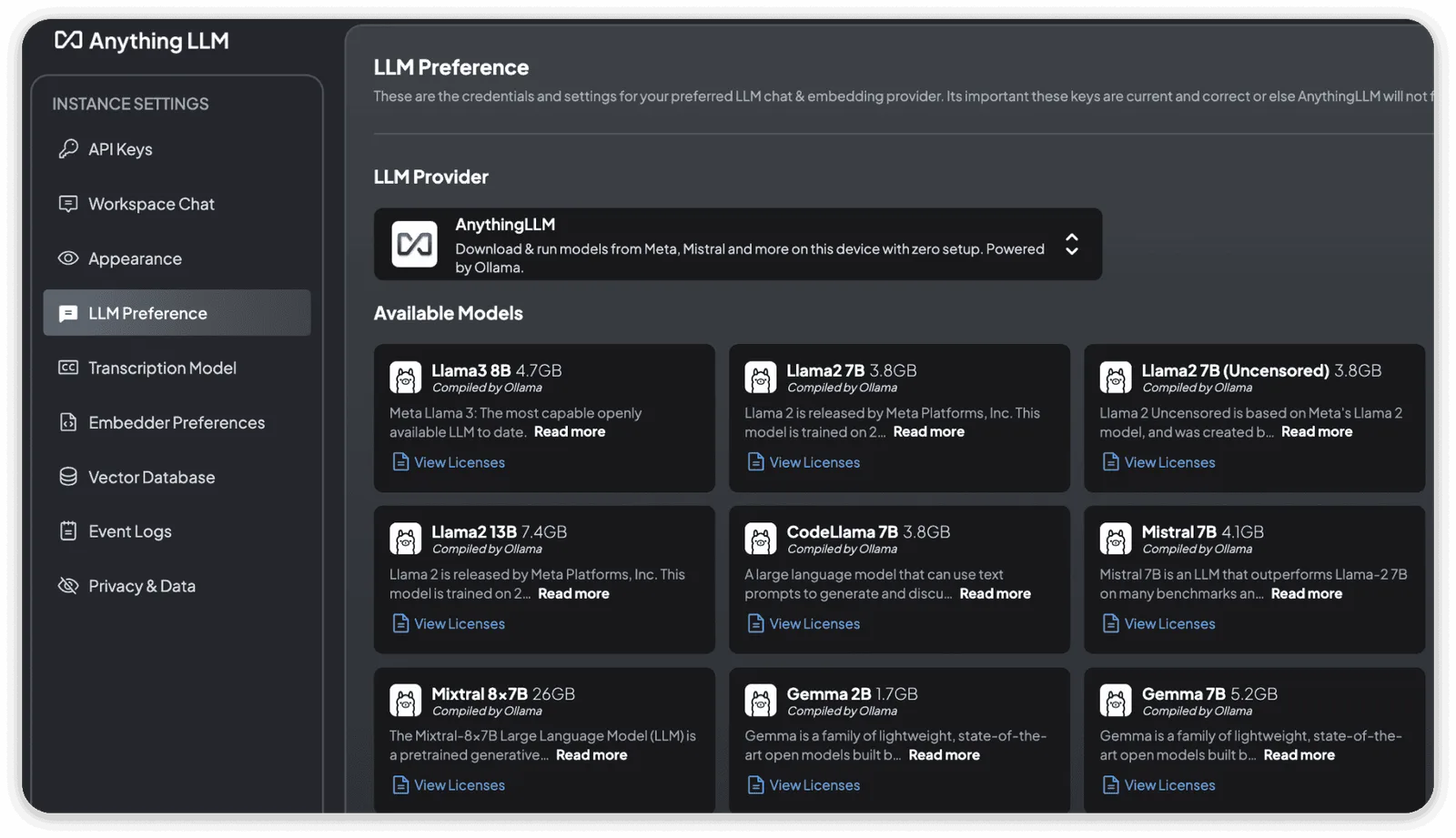
Task: Select the CodeLlama 7B model icon
Action: coord(761,539)
